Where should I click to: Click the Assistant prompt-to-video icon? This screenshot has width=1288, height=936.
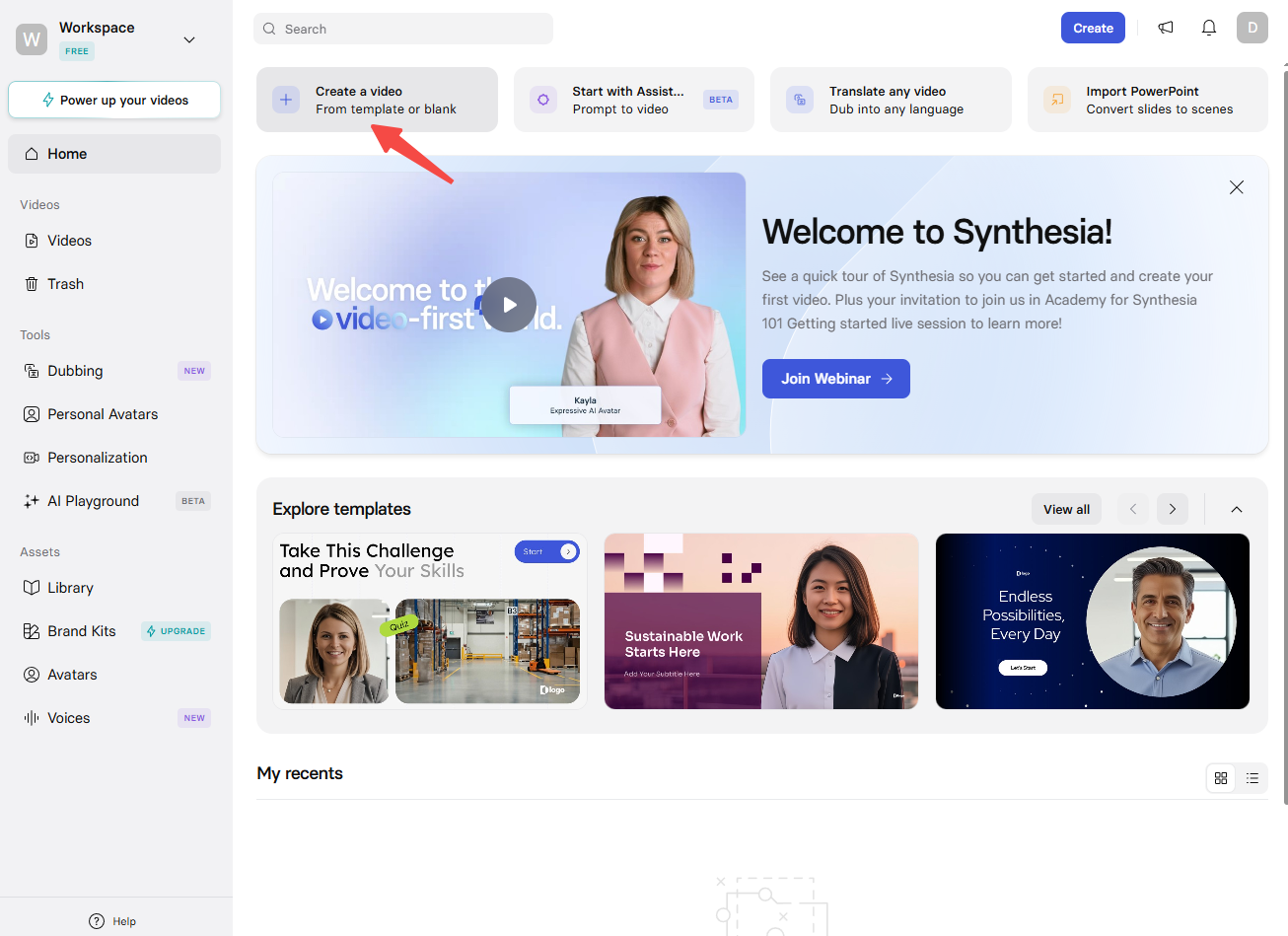[x=543, y=100]
